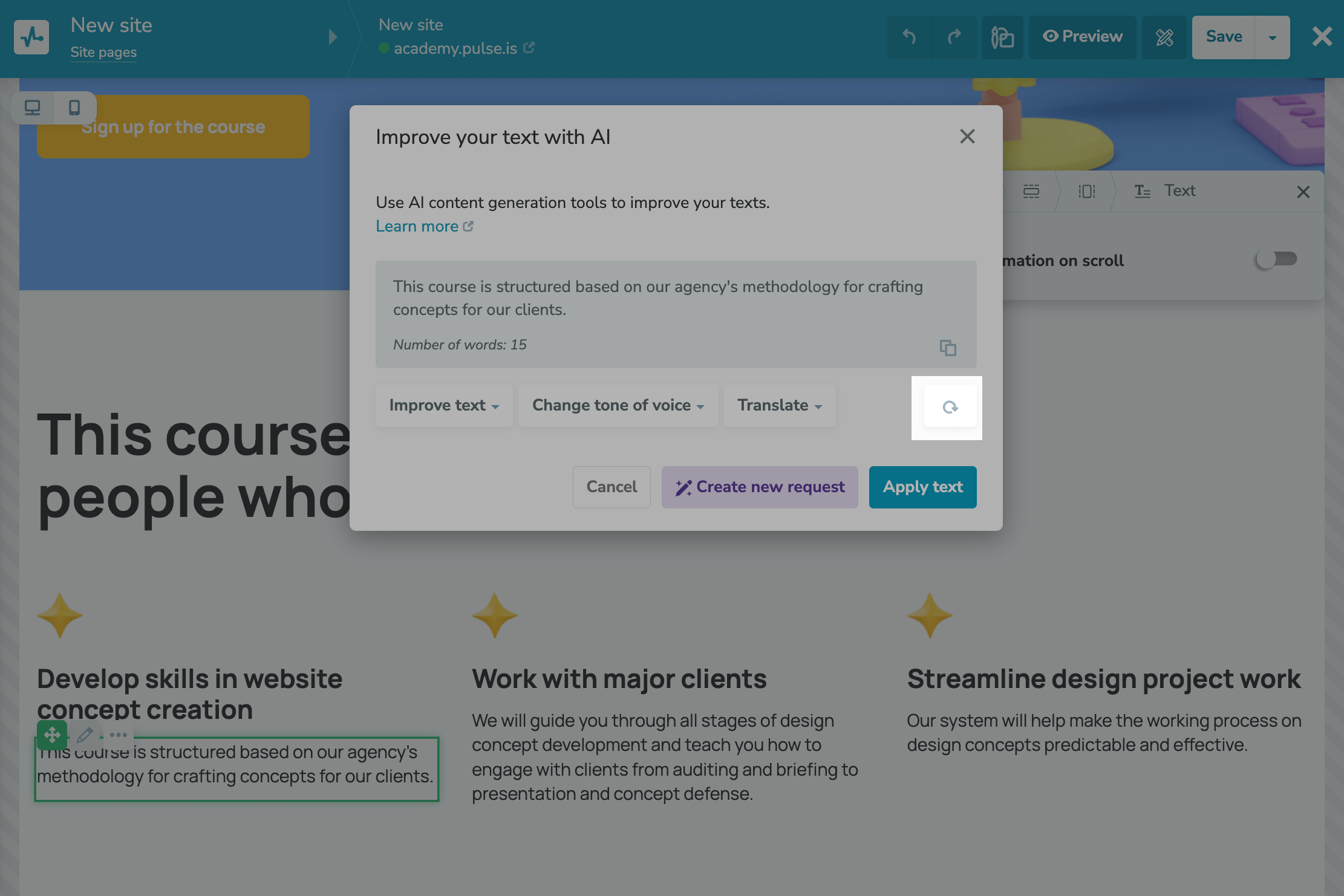Expand the Change tone of voice dropdown

618,406
